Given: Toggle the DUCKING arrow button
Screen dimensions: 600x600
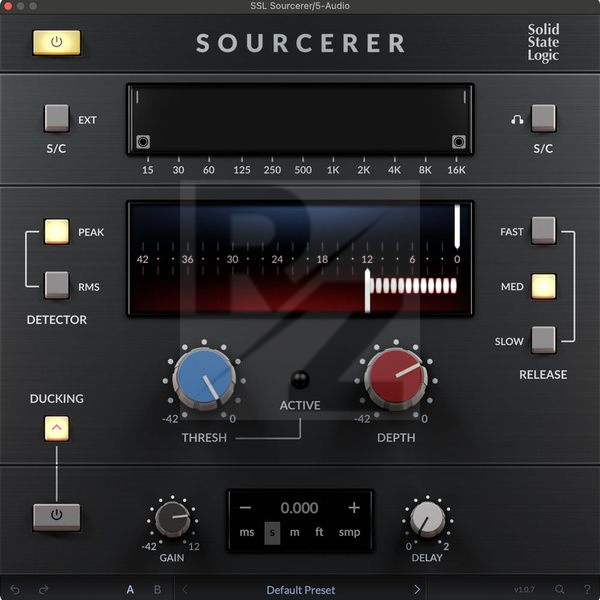Looking at the screenshot, I should pyautogui.click(x=57, y=429).
